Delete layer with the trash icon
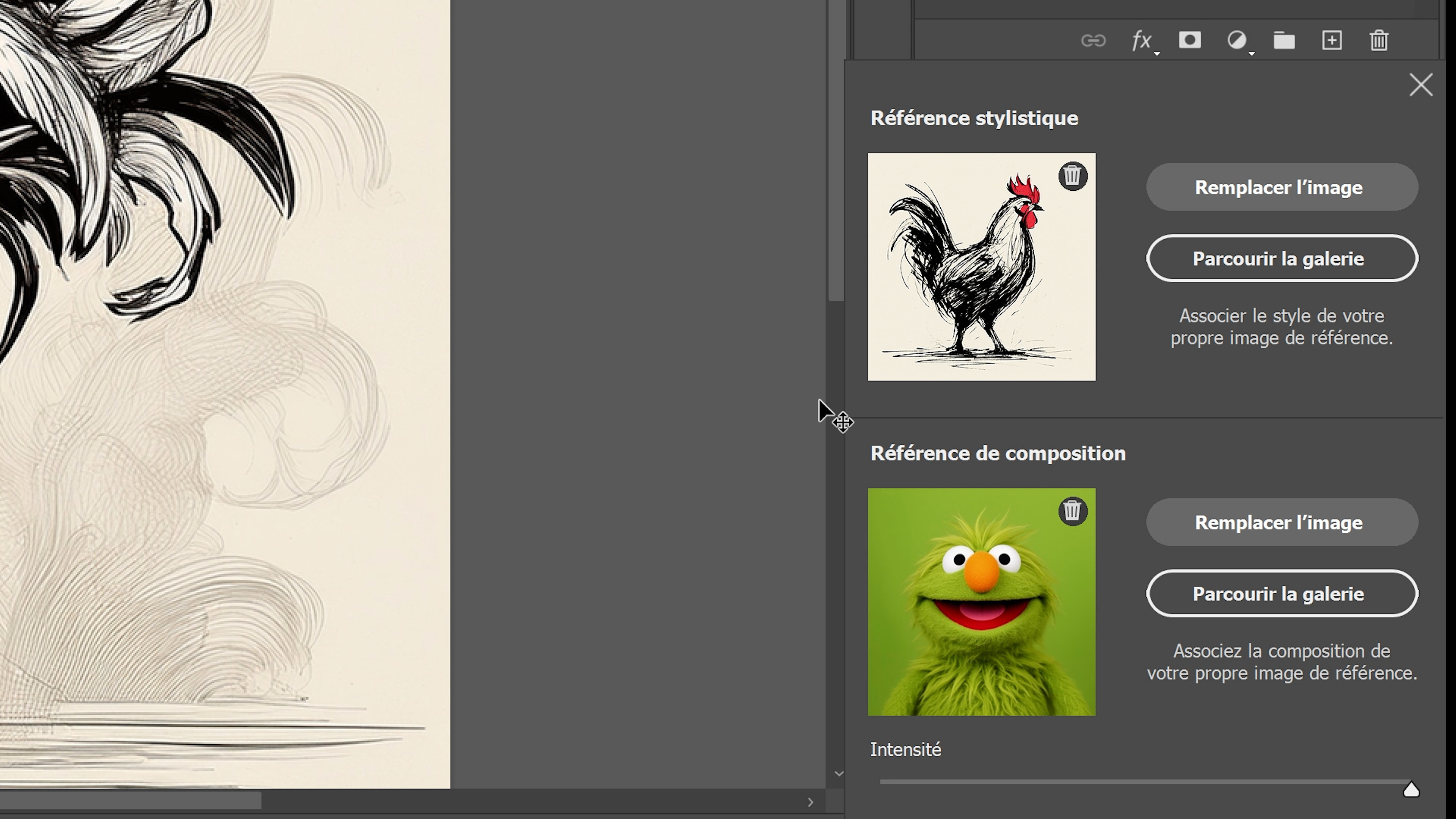 pos(1379,41)
